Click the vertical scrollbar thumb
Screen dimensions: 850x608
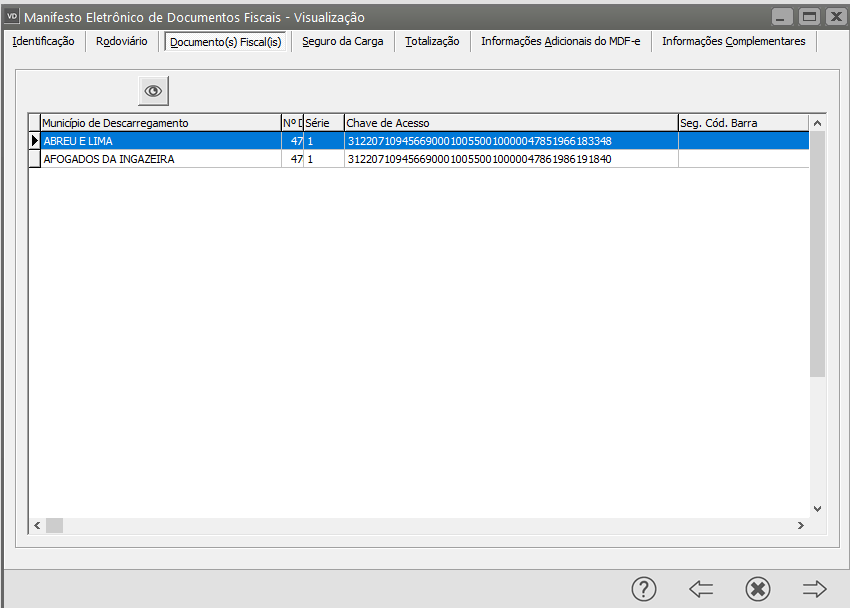click(817, 254)
